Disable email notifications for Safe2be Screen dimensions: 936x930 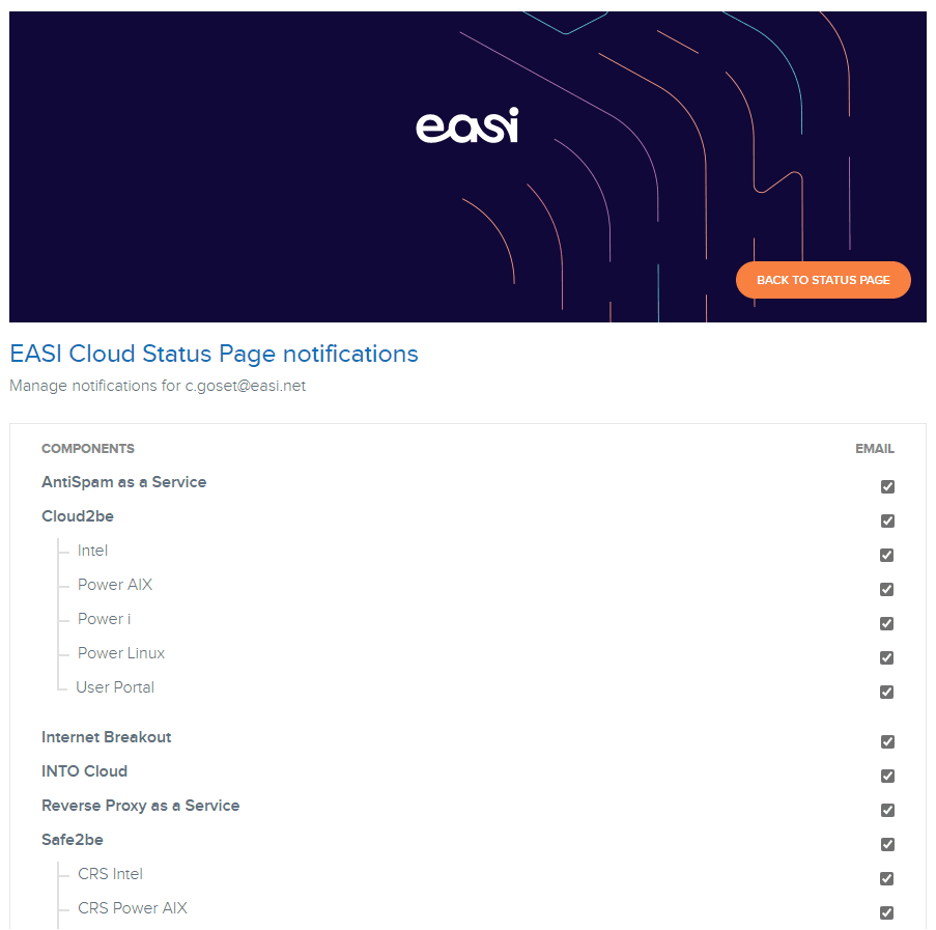(x=887, y=844)
